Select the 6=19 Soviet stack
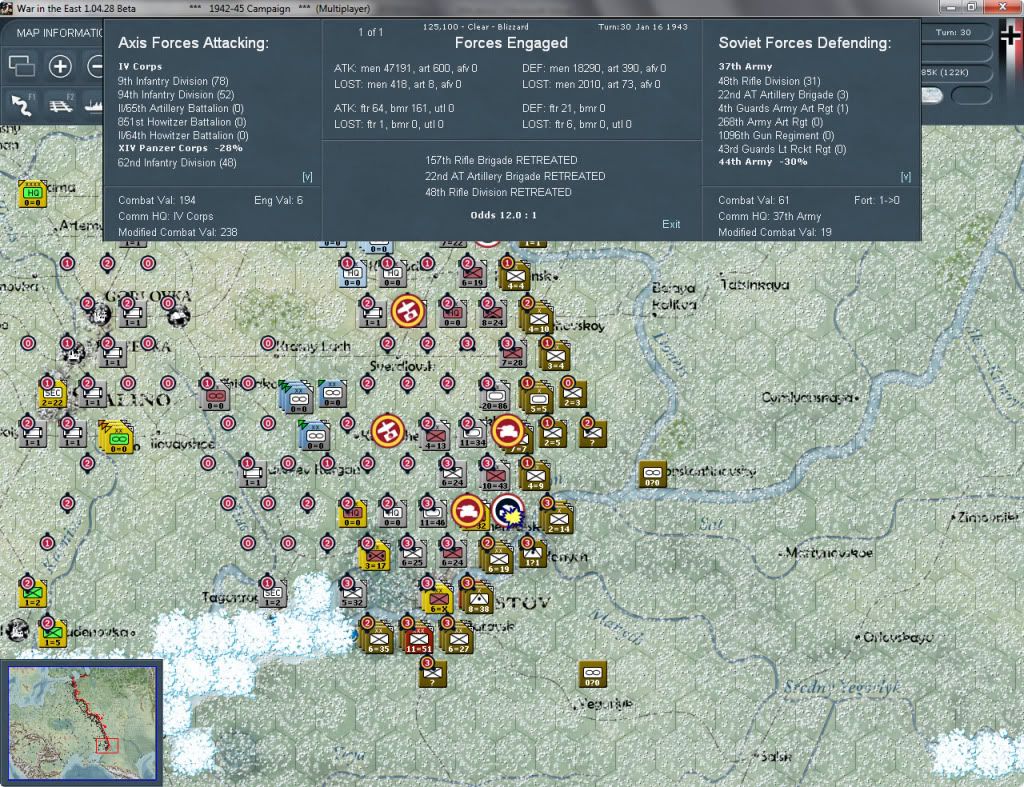This screenshot has width=1024, height=787. 498,560
